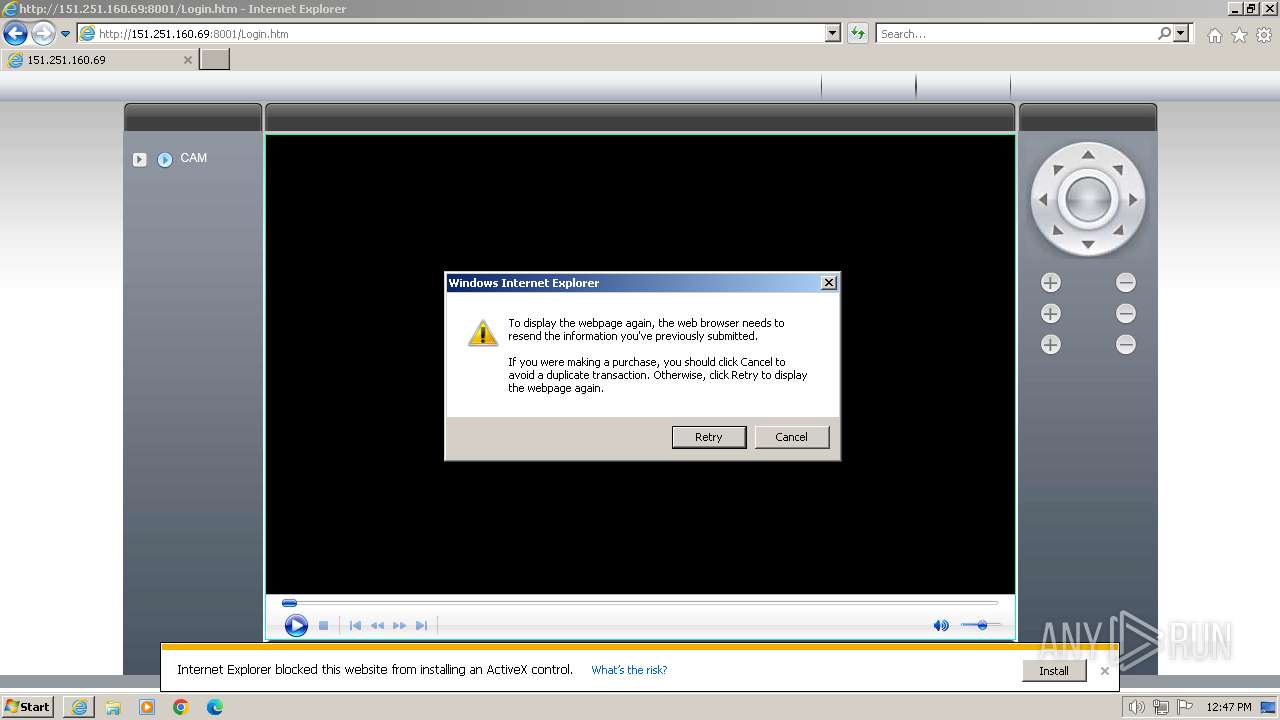Click the top-row plus button under PTZ wheel
Image resolution: width=1280 pixels, height=720 pixels.
1050,283
